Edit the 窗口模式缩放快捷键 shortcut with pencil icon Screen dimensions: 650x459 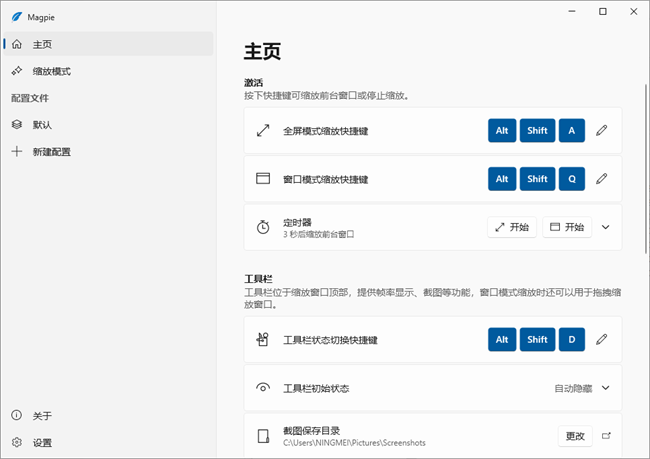click(x=601, y=179)
